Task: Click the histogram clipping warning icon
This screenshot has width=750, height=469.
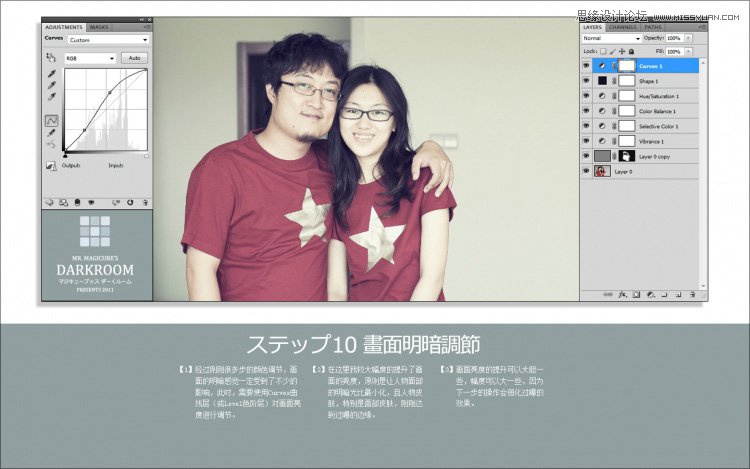Action: point(51,165)
